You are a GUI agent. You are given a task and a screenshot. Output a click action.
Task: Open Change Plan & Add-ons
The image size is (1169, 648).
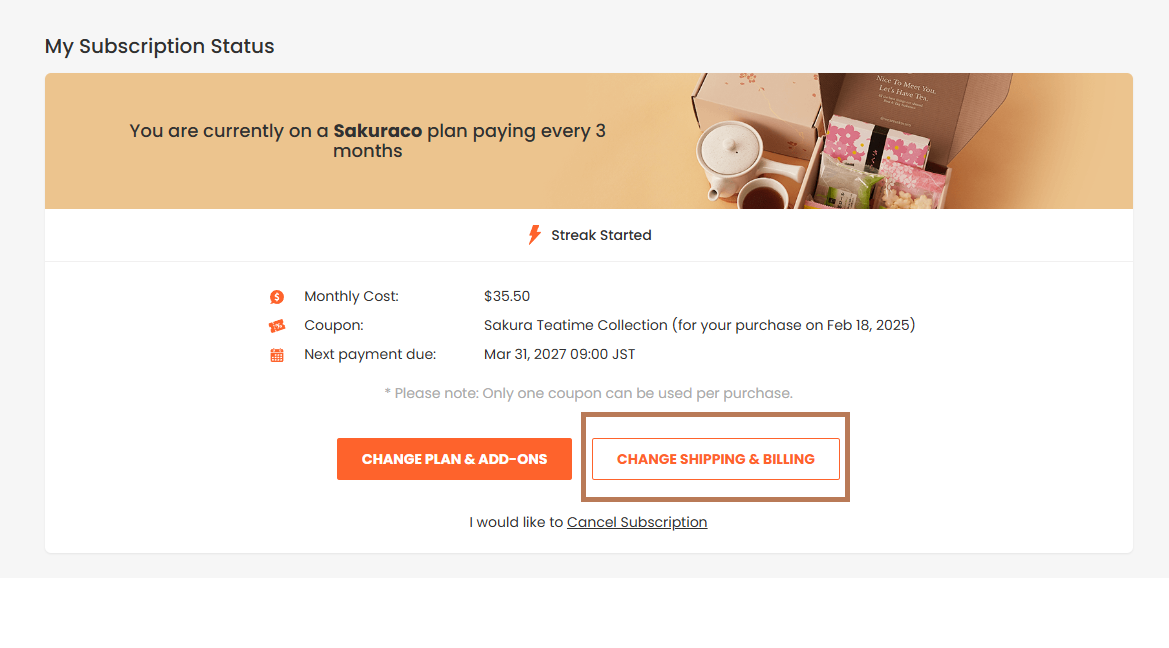click(454, 459)
